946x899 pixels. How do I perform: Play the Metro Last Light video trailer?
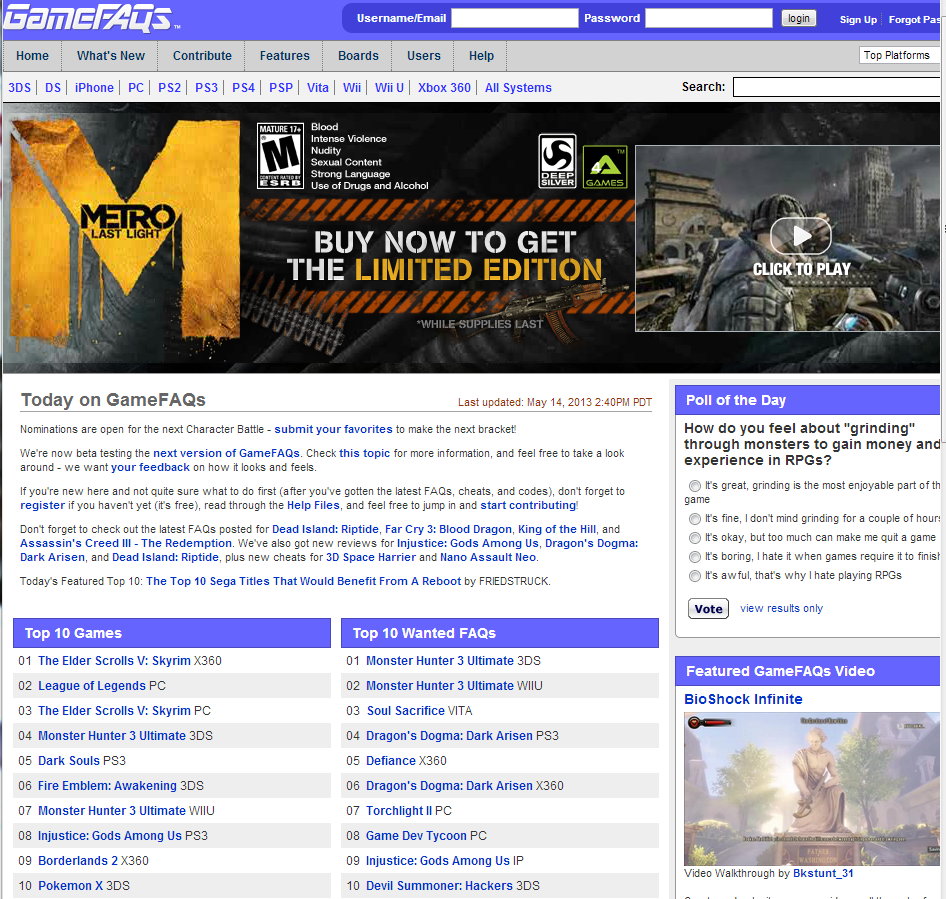click(x=800, y=237)
